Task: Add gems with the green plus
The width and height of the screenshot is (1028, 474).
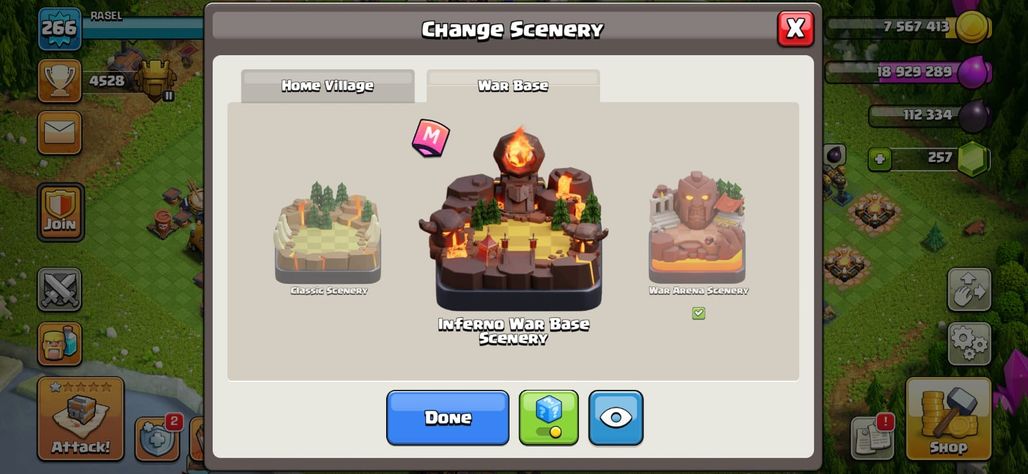Action: pyautogui.click(x=879, y=159)
